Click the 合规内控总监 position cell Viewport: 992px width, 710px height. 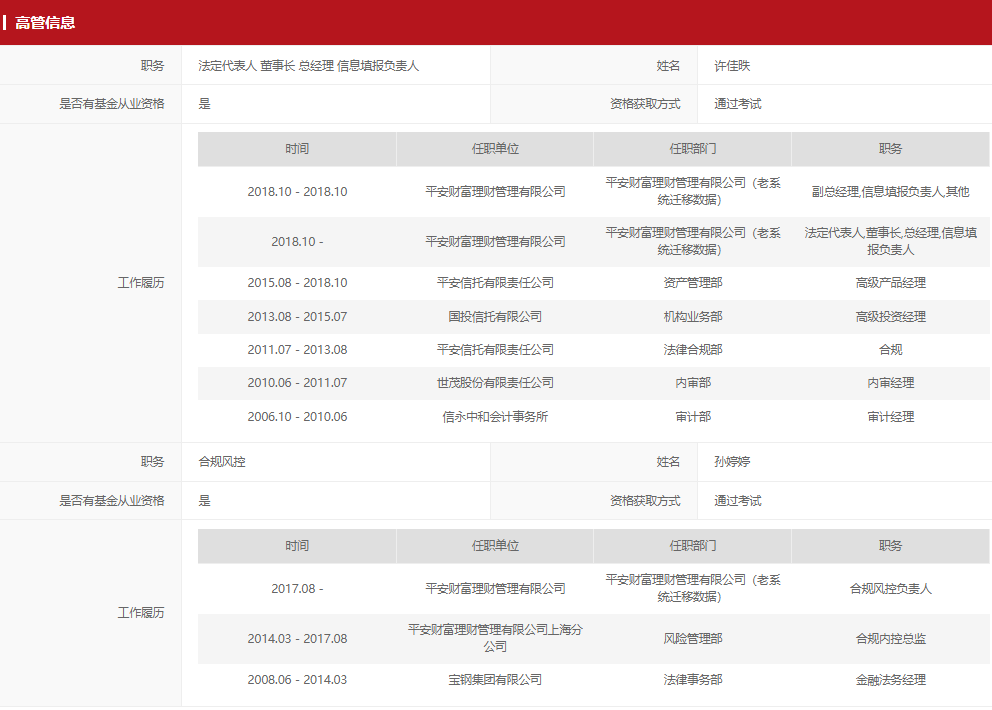[890, 638]
